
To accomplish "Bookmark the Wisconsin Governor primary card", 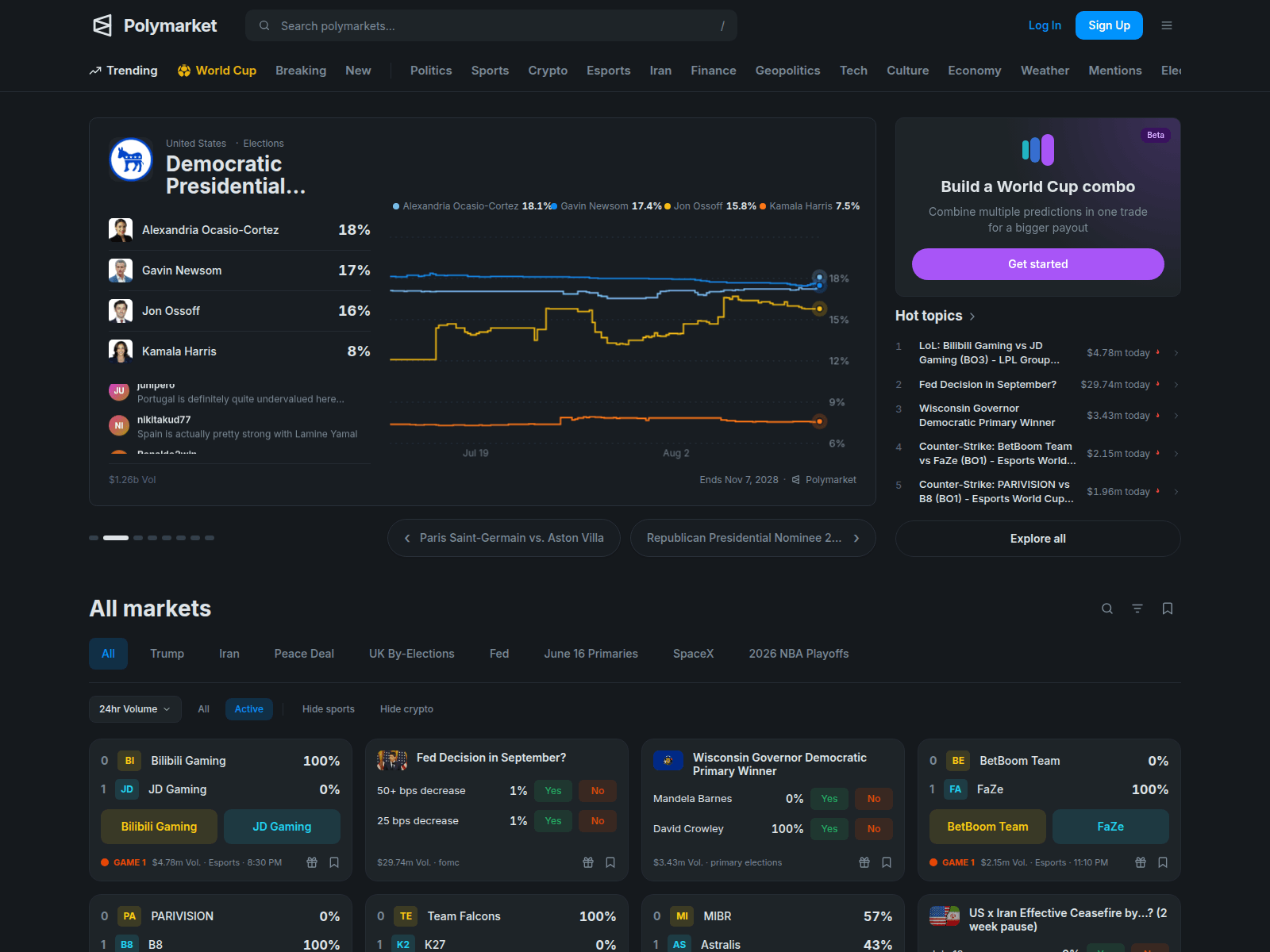I will (x=887, y=862).
